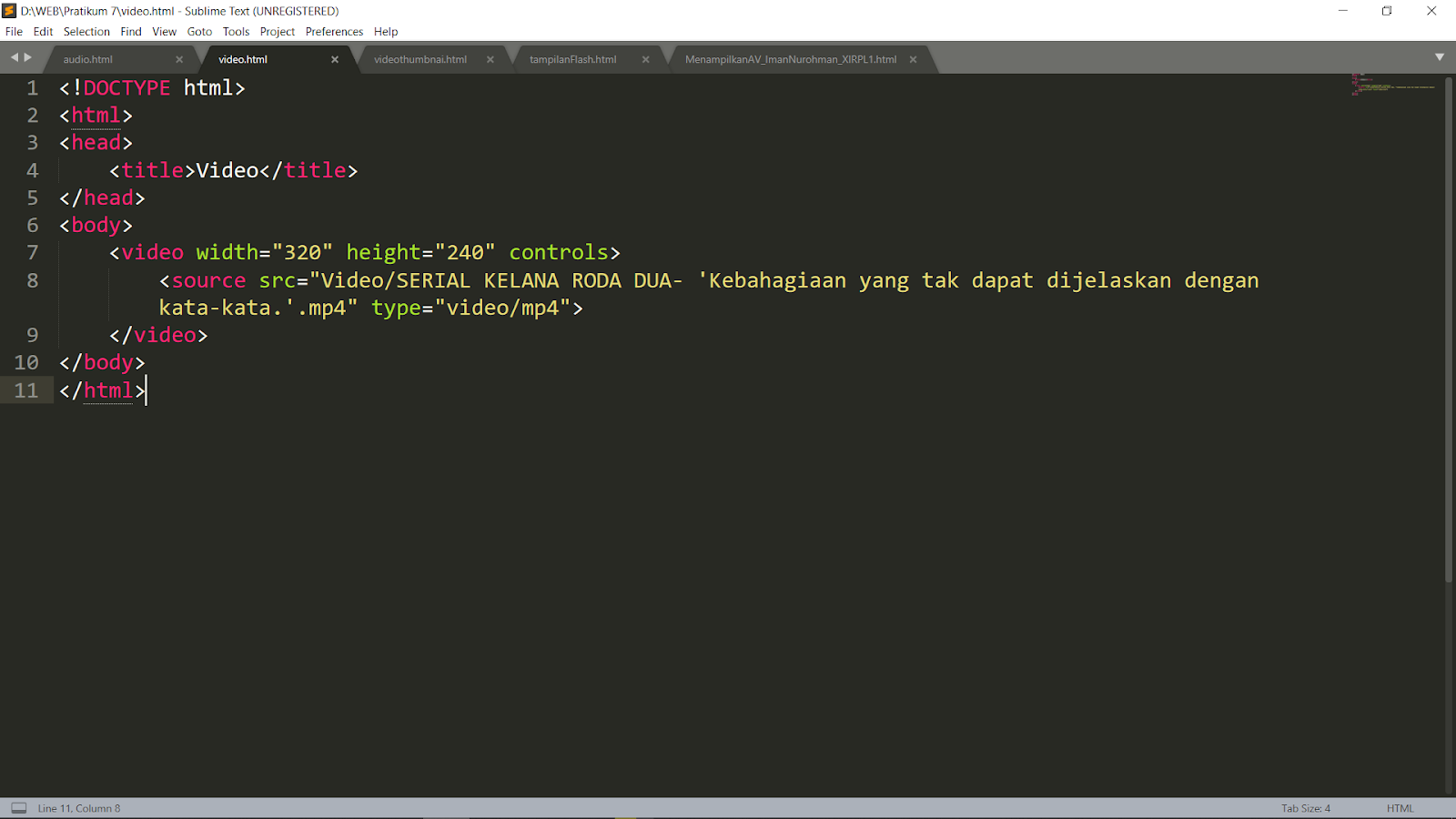Viewport: 1456px width, 819px height.
Task: Close the audio.html tab
Action: (179, 58)
